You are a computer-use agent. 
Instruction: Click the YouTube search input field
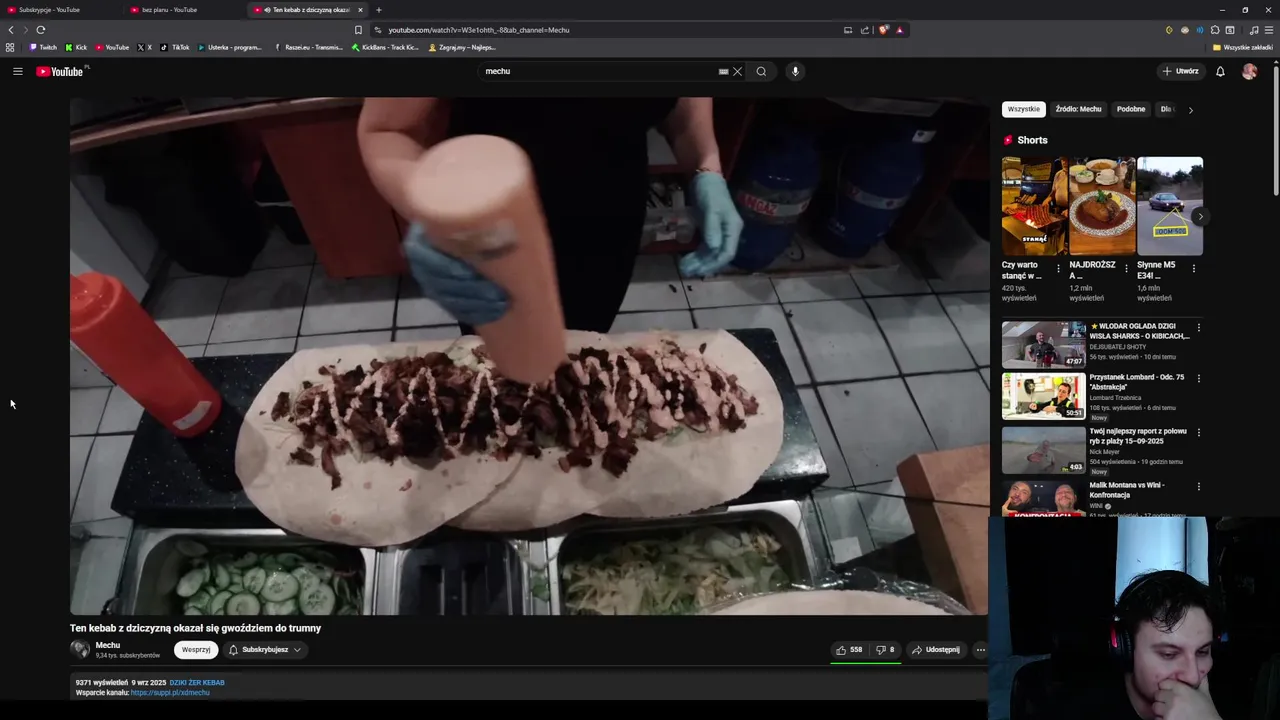[x=598, y=71]
